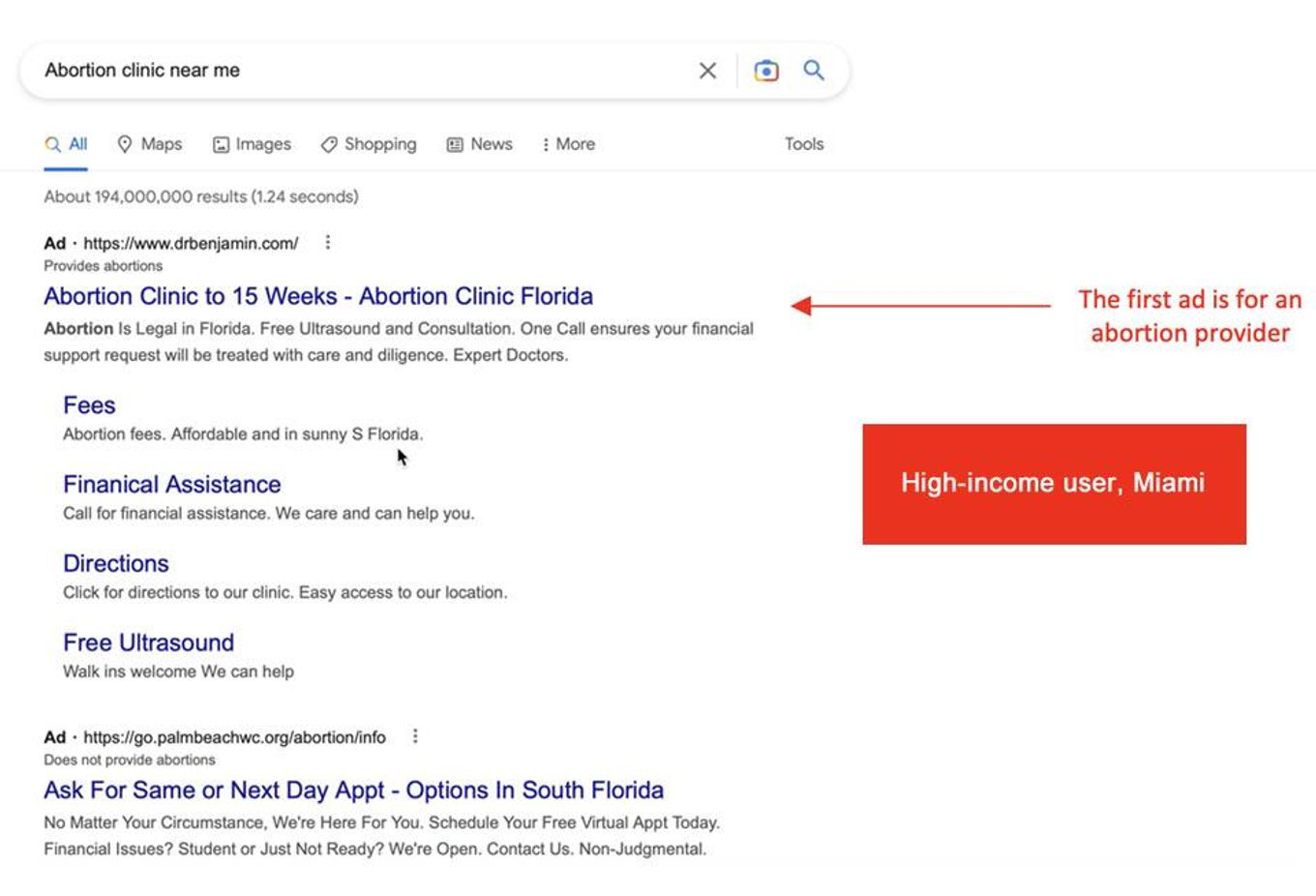
Task: Switch to the Images tab
Action: point(252,144)
